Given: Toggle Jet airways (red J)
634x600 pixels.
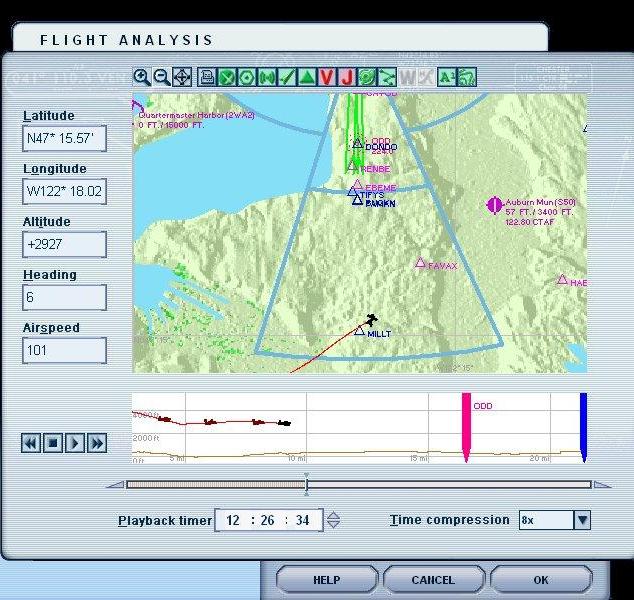Looking at the screenshot, I should pyautogui.click(x=347, y=77).
